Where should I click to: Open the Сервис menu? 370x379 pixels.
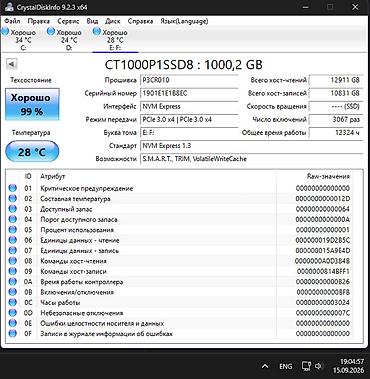tap(68, 21)
